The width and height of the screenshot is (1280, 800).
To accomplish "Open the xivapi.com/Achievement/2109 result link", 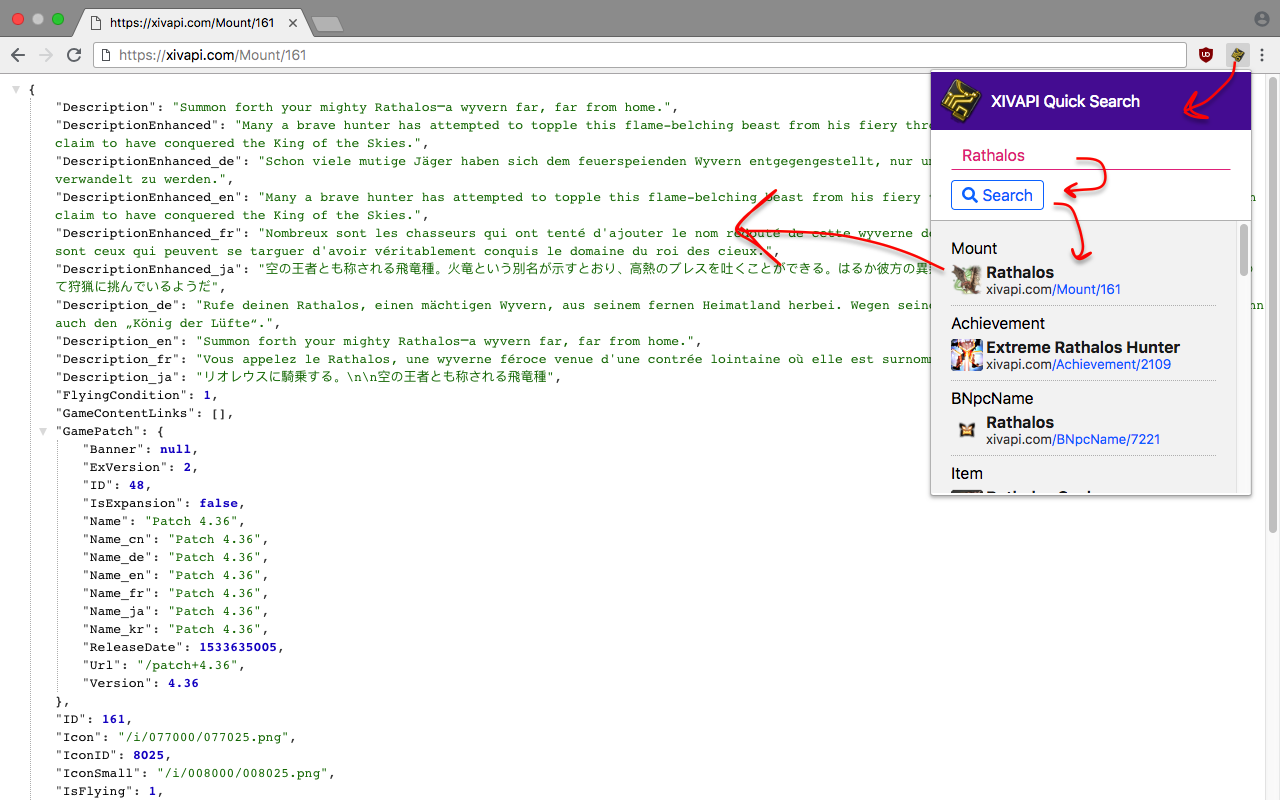I will [1078, 365].
